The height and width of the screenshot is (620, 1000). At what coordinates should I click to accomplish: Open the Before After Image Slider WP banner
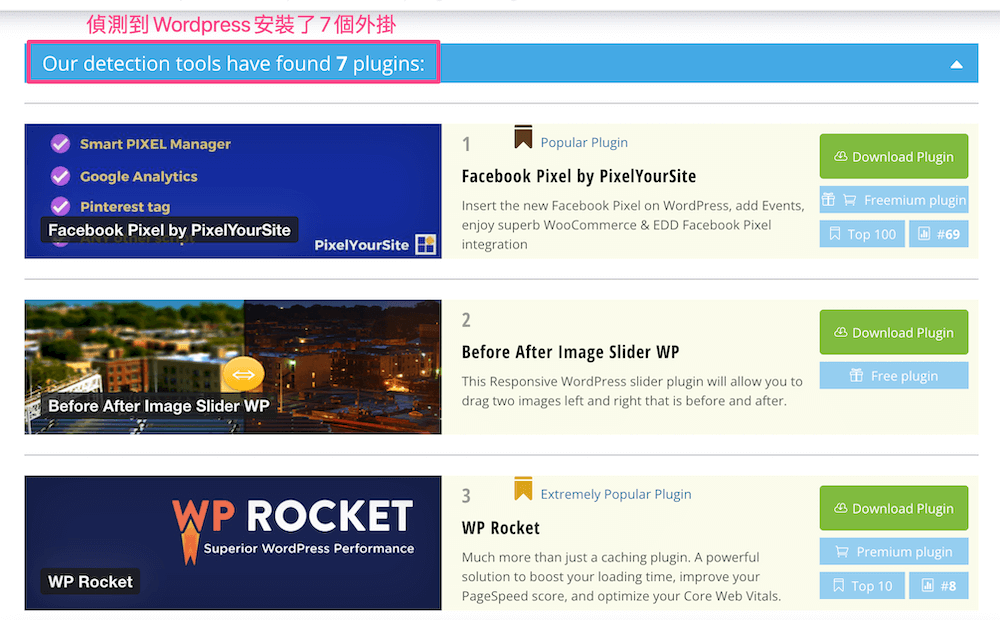pos(233,367)
